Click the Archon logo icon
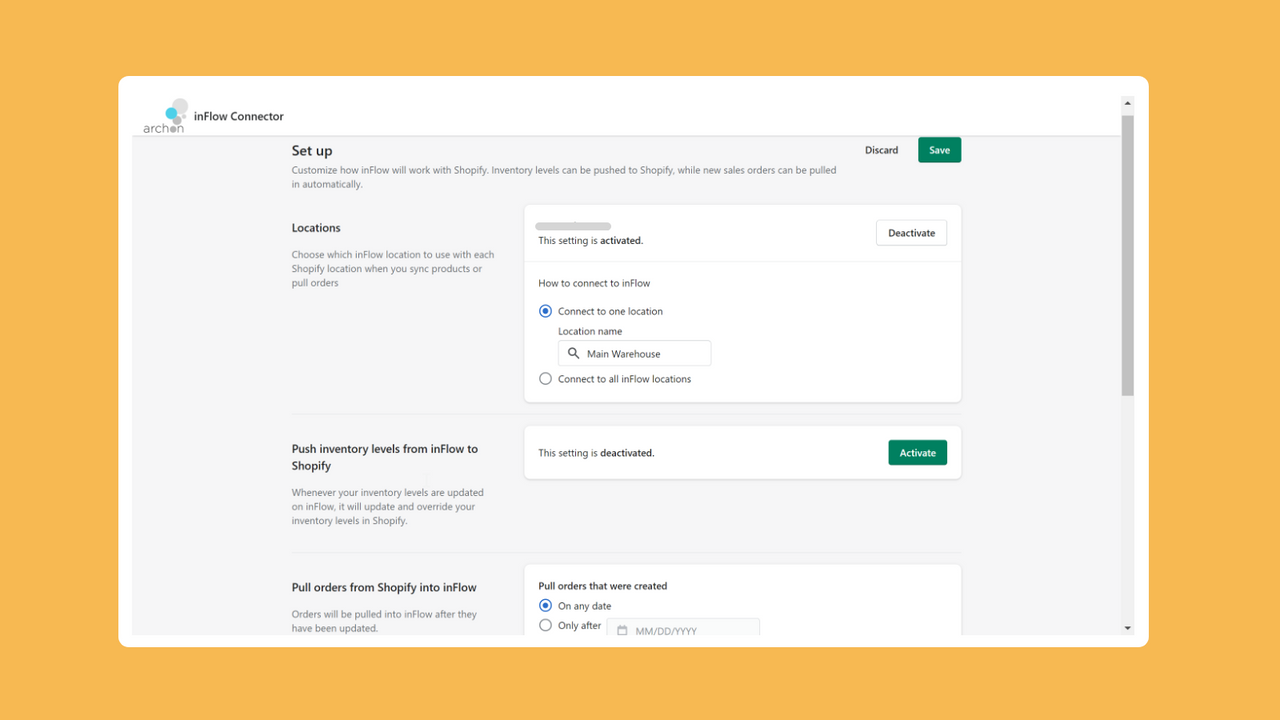The height and width of the screenshot is (720, 1280). [165, 116]
